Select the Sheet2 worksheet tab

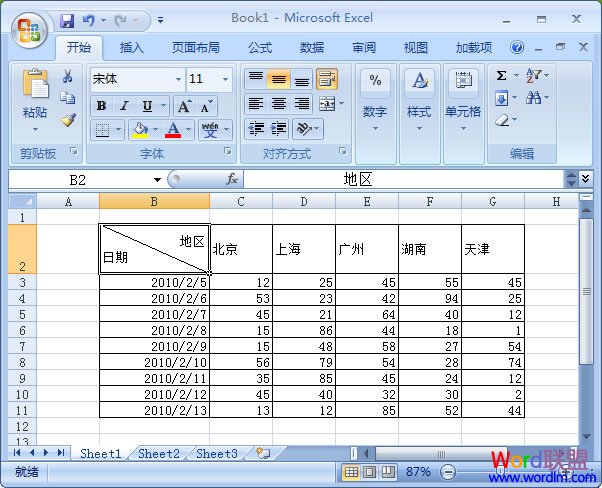[159, 453]
